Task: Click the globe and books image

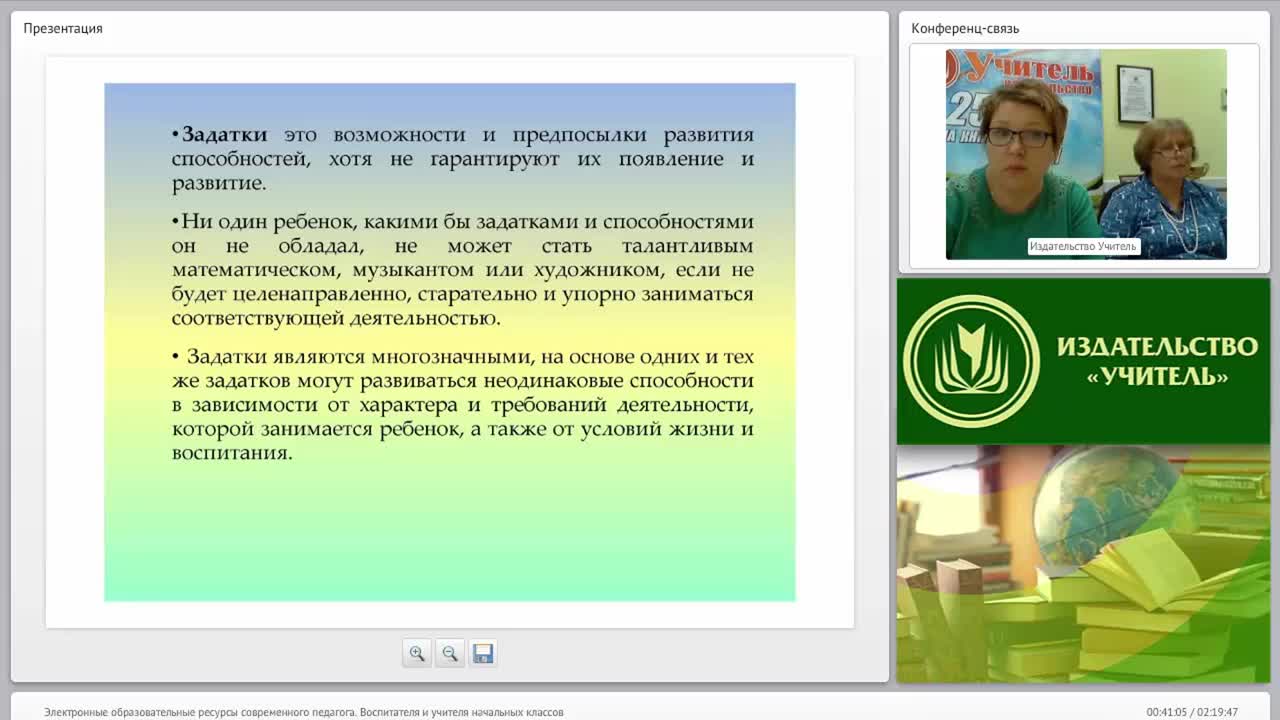Action: (x=1083, y=564)
